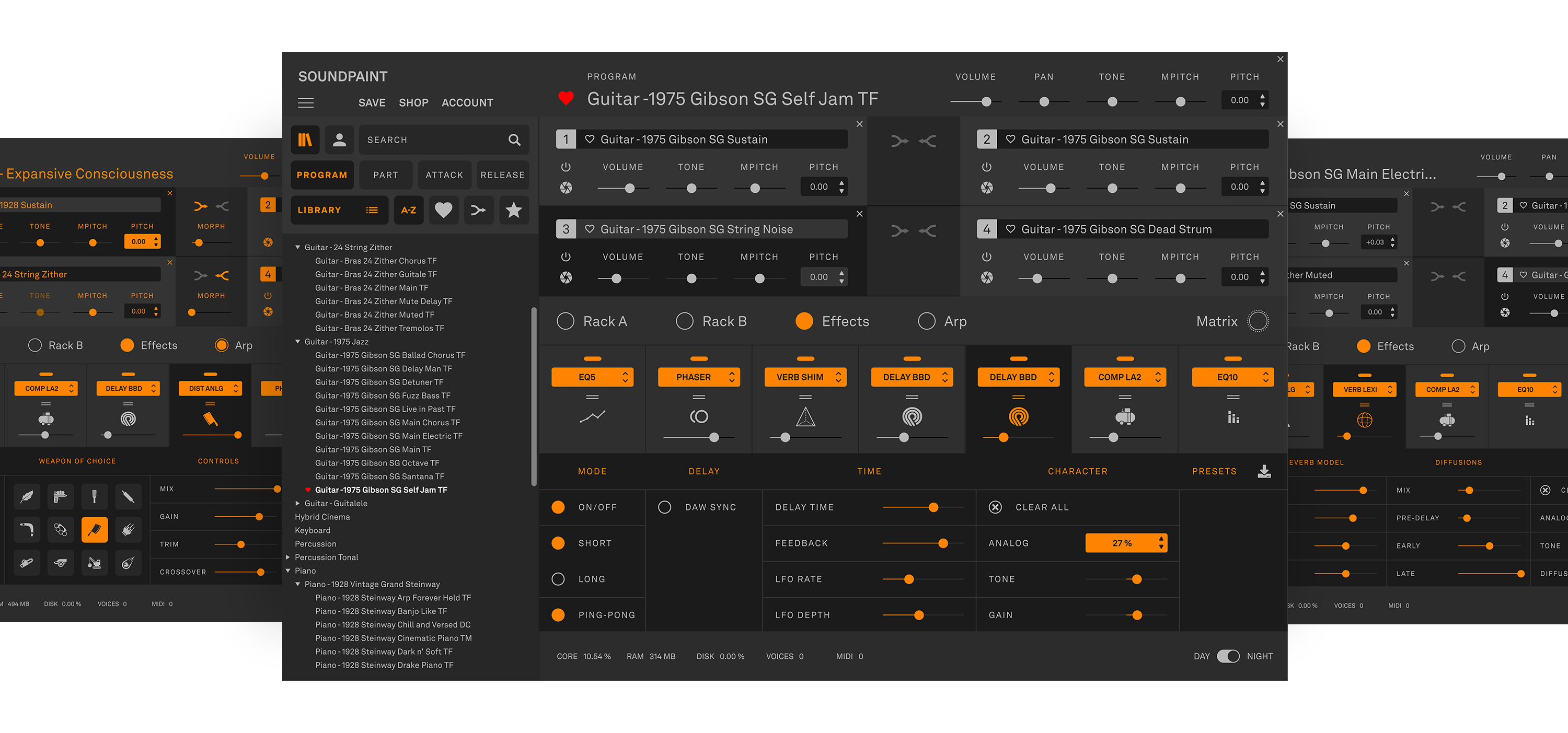The image size is (1568, 733).
Task: Open the PHASER effect dropdown
Action: click(x=699, y=377)
